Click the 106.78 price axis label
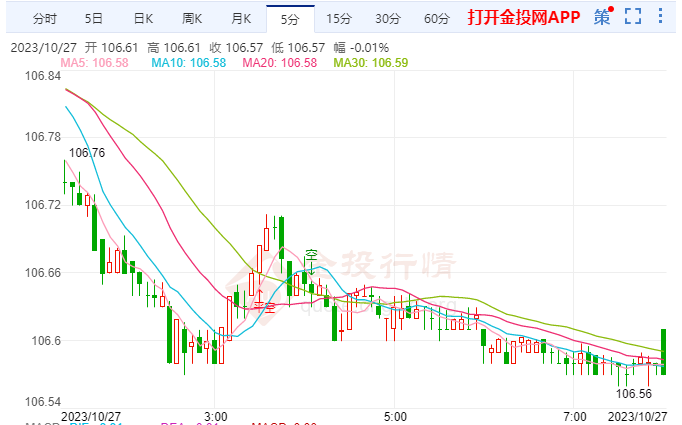 pyautogui.click(x=43, y=137)
